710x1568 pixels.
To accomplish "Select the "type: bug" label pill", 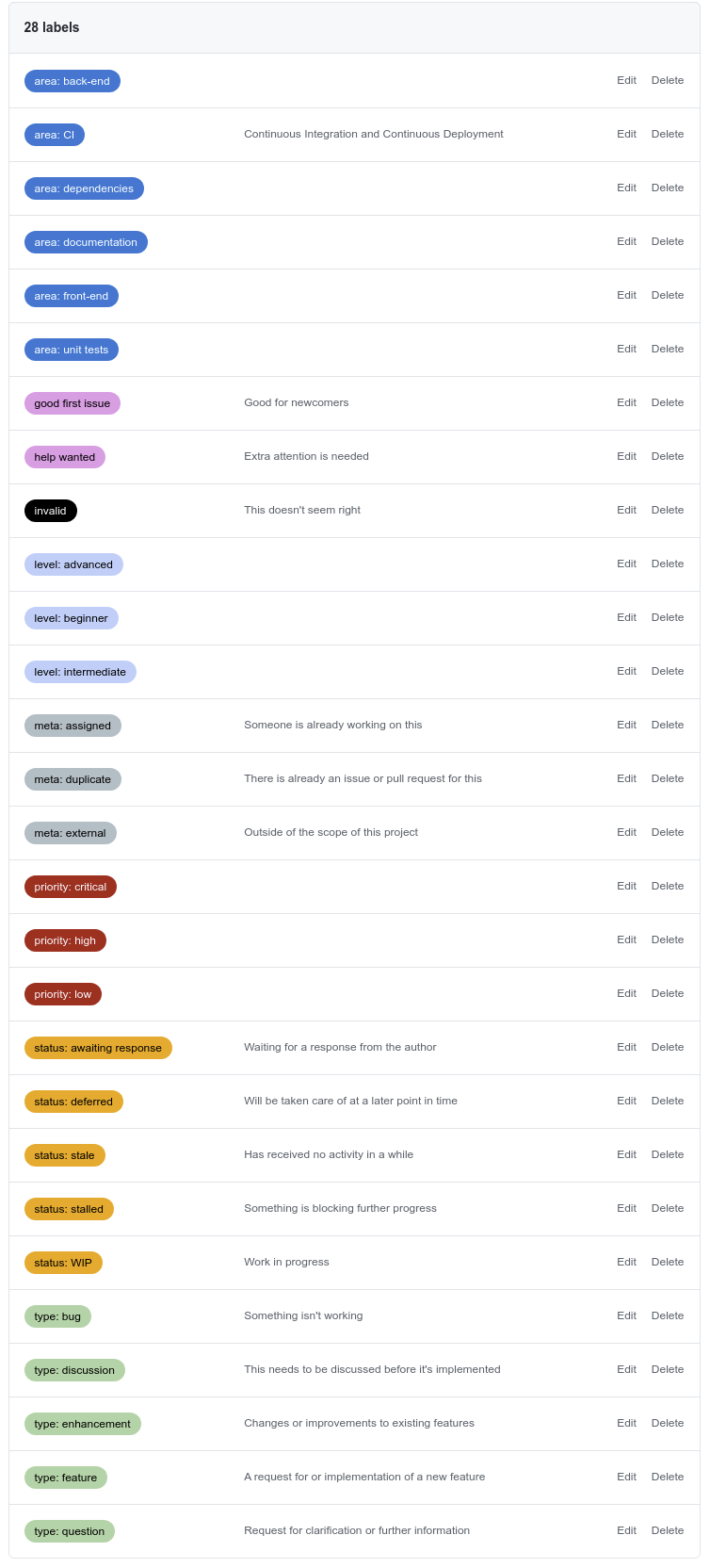I will click(56, 1316).
